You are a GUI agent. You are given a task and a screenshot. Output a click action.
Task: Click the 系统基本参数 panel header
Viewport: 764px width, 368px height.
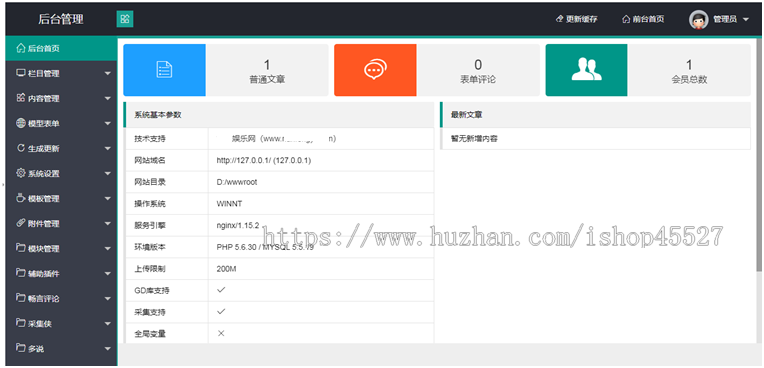pyautogui.click(x=279, y=115)
